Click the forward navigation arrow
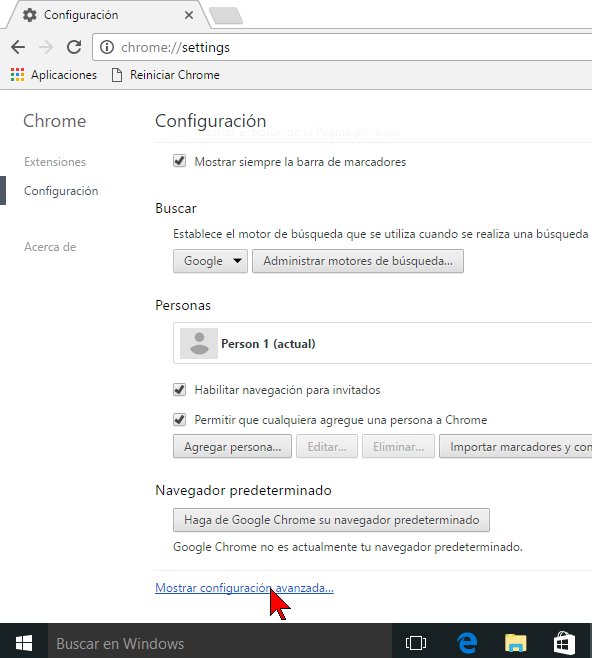The width and height of the screenshot is (592, 658). point(46,47)
